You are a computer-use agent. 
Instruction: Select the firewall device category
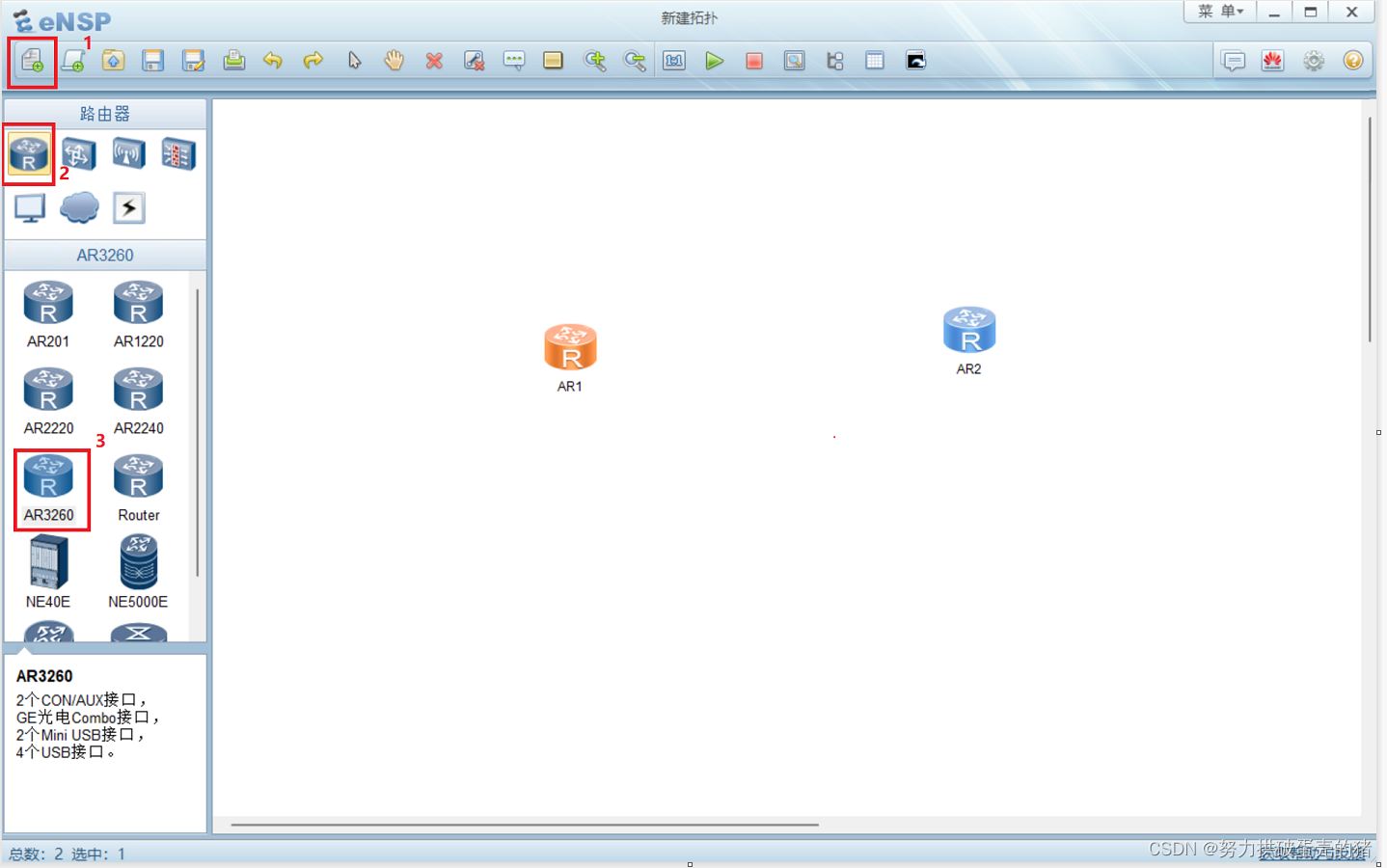[x=178, y=153]
